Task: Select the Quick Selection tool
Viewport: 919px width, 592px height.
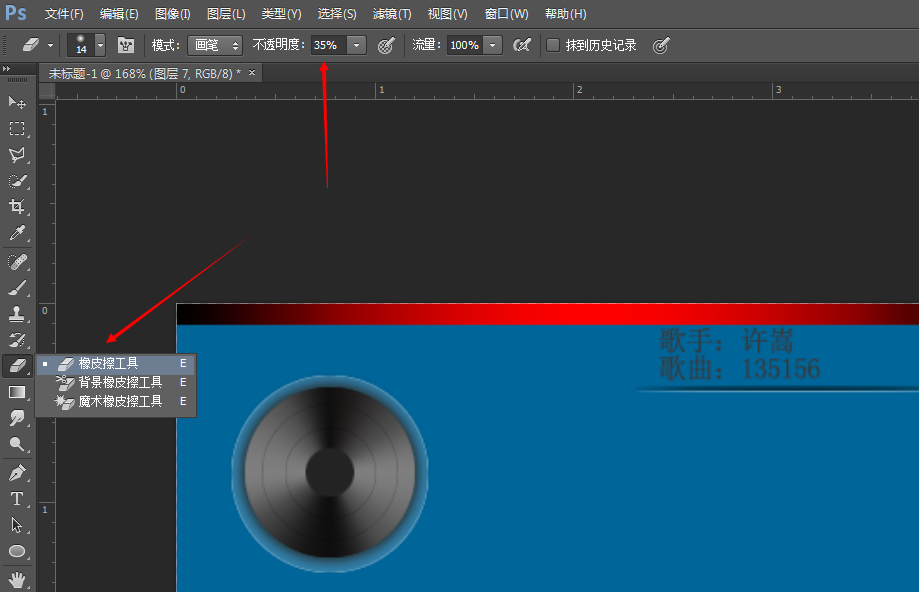Action: 17,181
